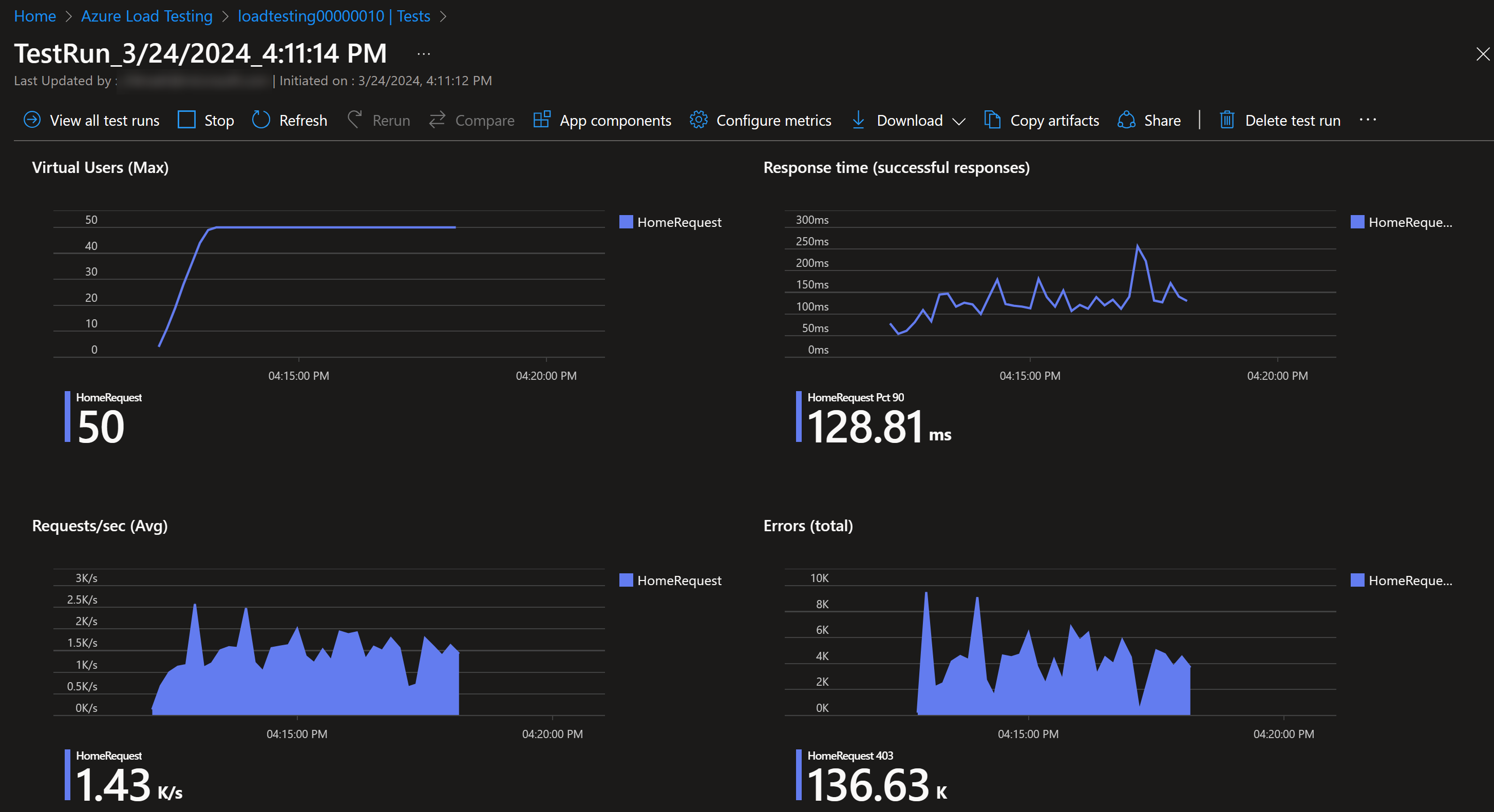The width and height of the screenshot is (1494, 812).
Task: Click Delete test run label
Action: (x=1293, y=121)
